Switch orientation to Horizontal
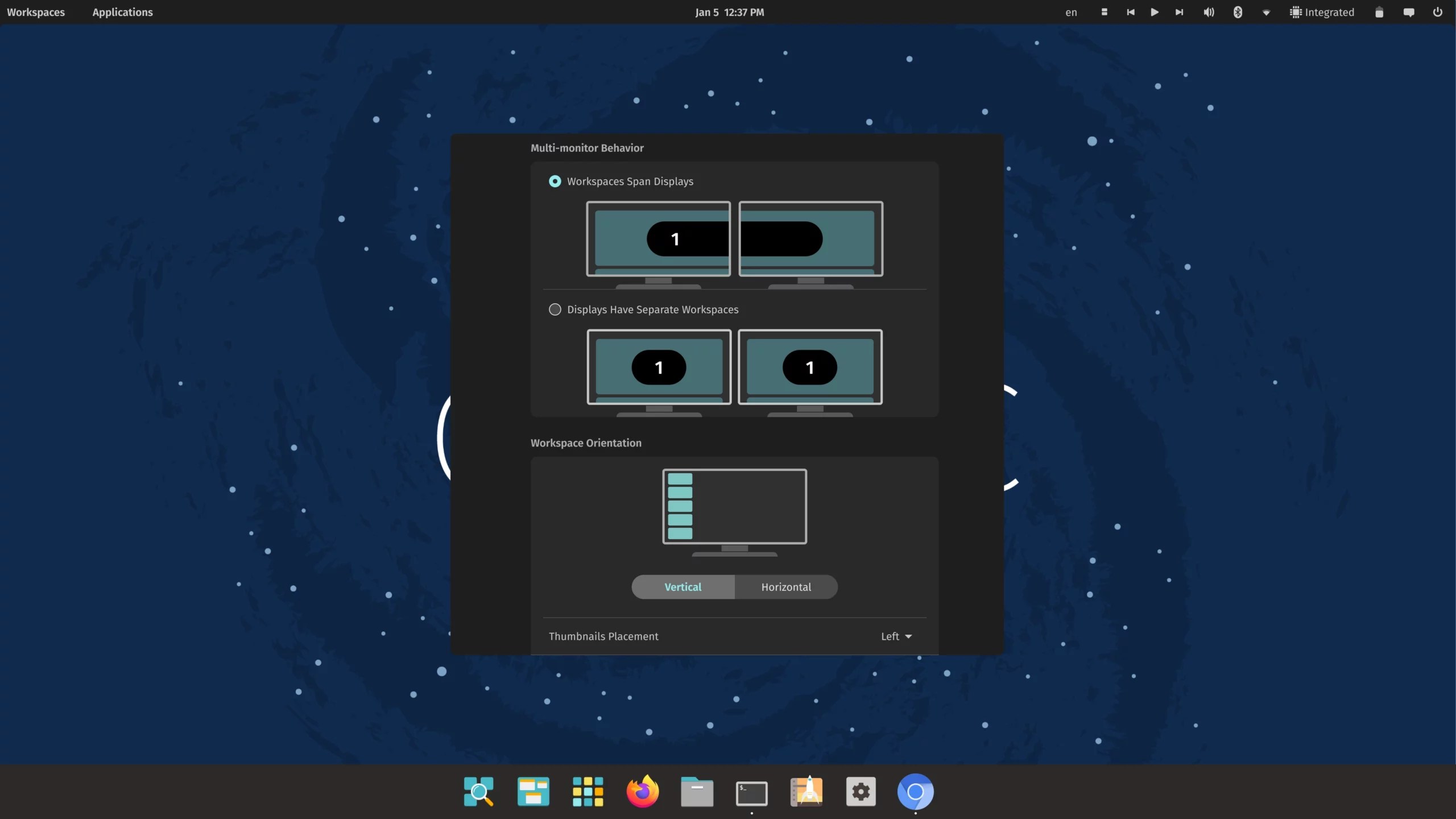This screenshot has height=819, width=1456. coord(786,587)
